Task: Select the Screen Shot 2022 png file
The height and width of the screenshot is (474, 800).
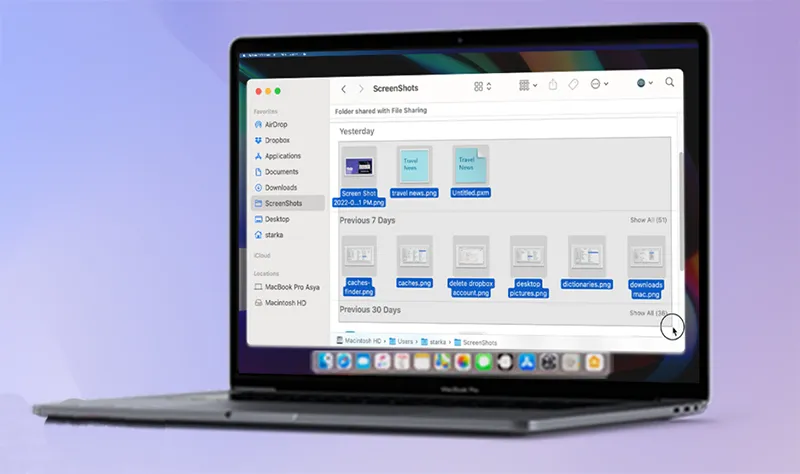Action: coord(359,176)
